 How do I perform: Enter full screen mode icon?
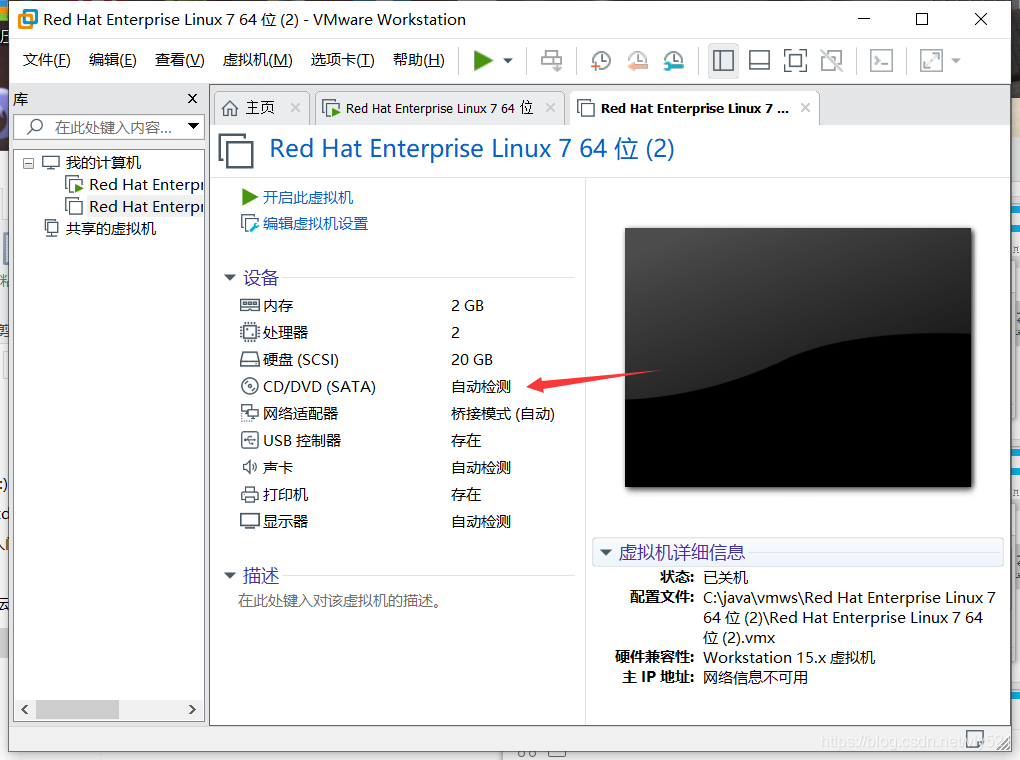(795, 61)
